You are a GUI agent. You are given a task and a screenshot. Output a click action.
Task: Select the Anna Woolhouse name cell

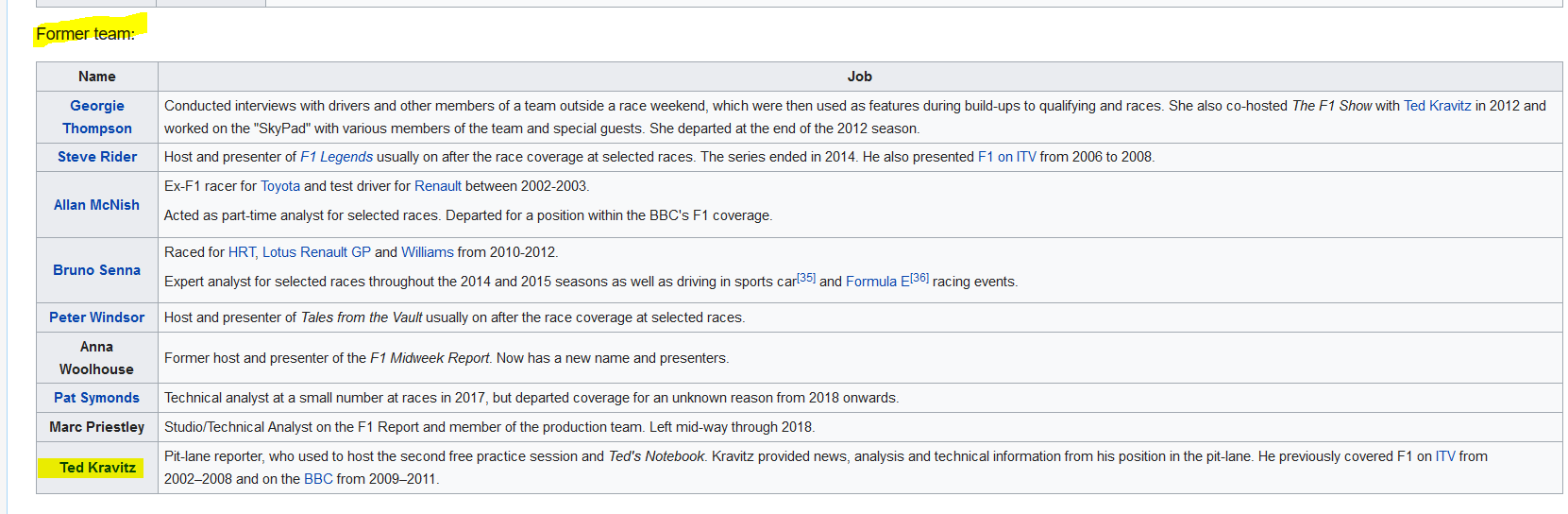(96, 358)
